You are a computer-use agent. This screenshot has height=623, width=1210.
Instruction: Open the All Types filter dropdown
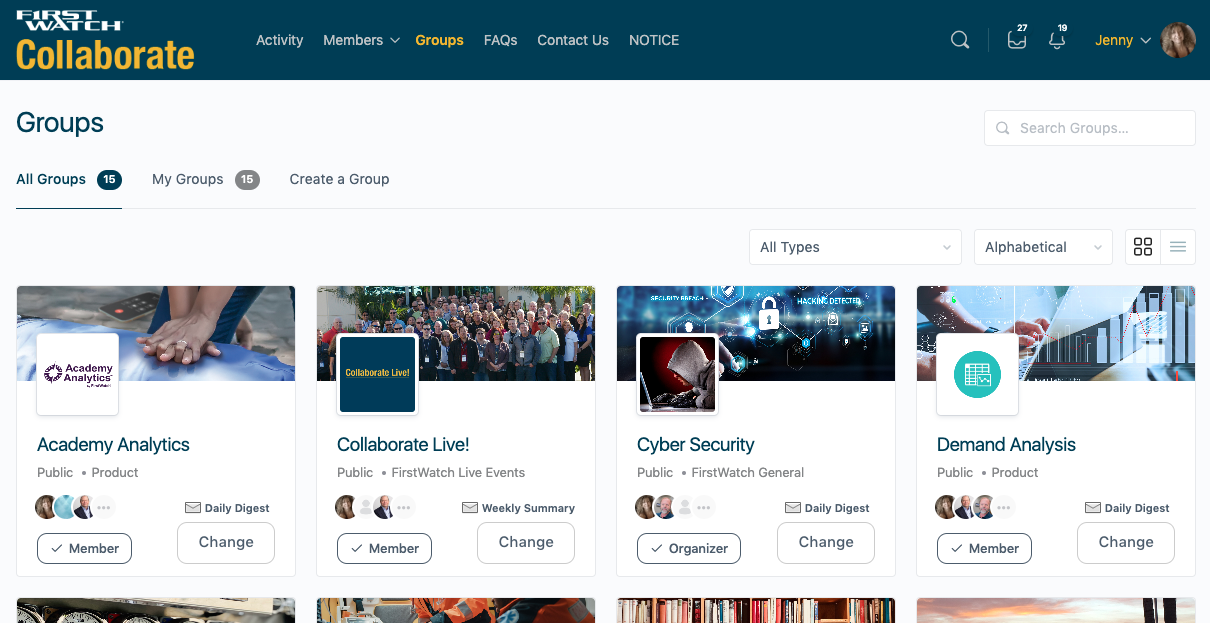(x=855, y=247)
